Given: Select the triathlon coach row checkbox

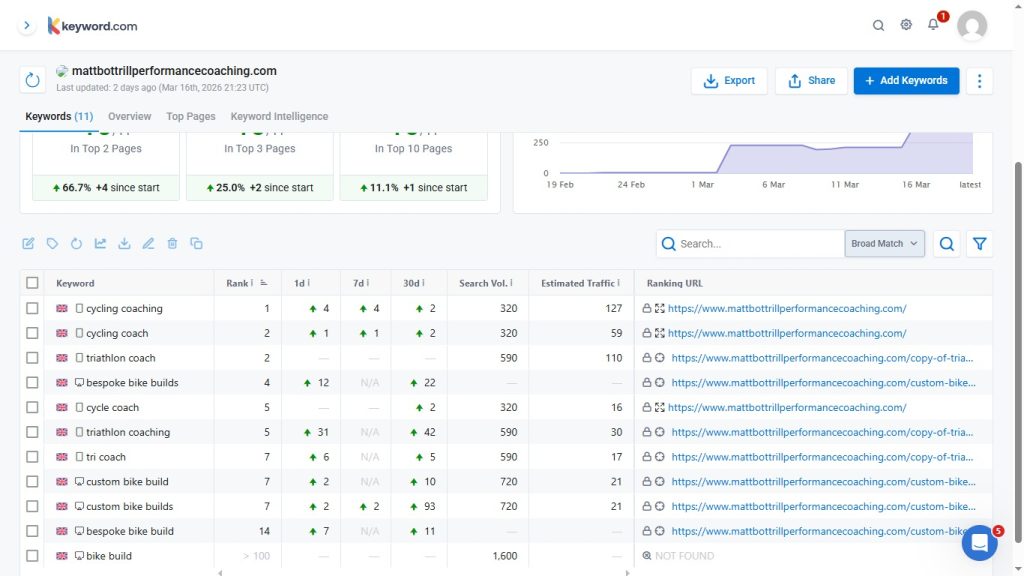Looking at the screenshot, I should coord(33,358).
